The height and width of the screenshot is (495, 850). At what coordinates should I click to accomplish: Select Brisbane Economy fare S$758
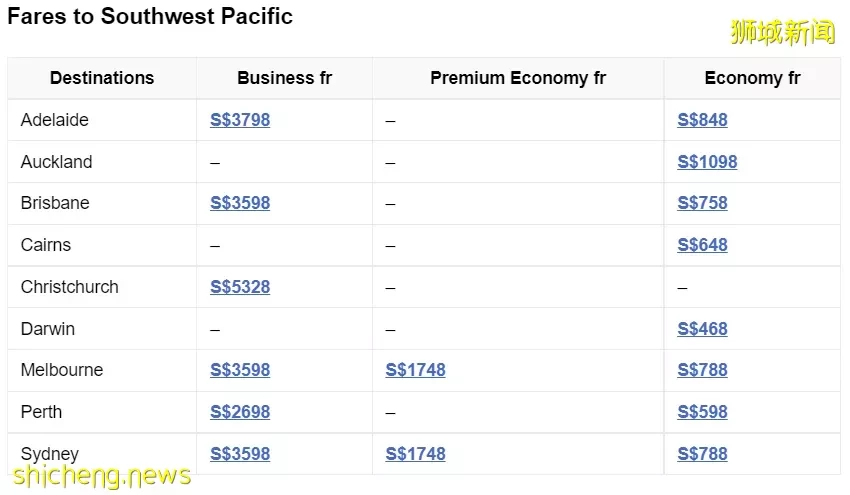click(702, 203)
